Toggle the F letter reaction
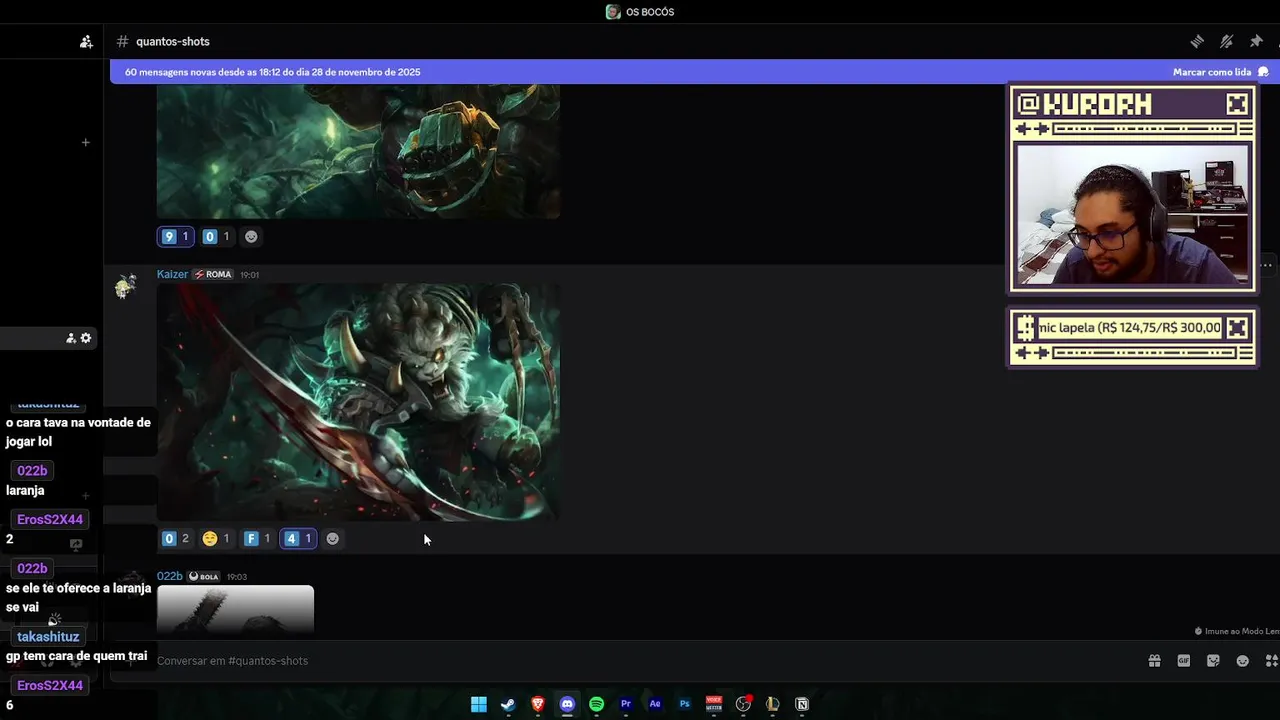 click(x=257, y=539)
